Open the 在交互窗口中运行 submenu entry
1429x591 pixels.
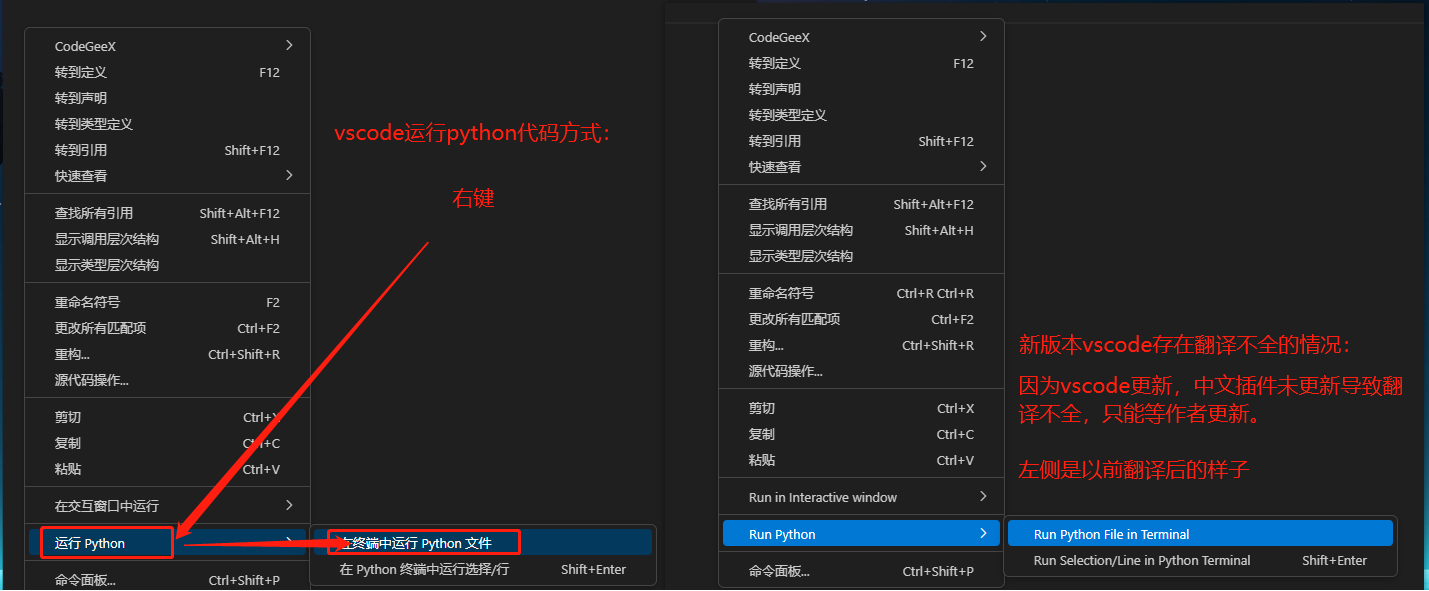pos(167,506)
